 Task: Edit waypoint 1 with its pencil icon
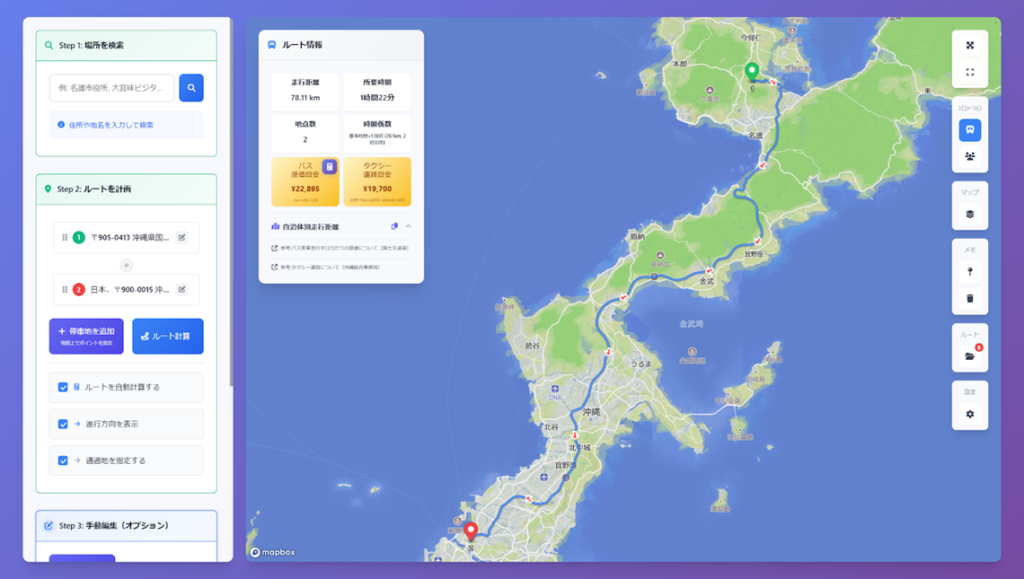(182, 238)
